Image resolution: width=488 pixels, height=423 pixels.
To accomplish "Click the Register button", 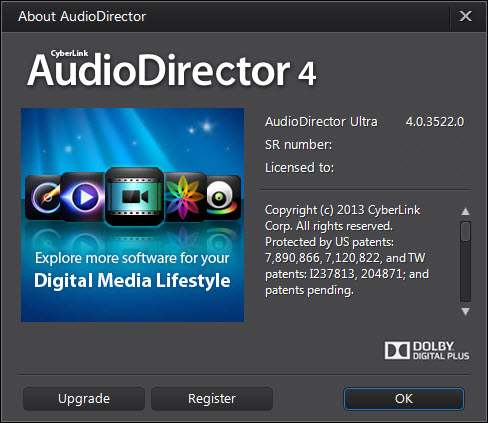I will (212, 399).
